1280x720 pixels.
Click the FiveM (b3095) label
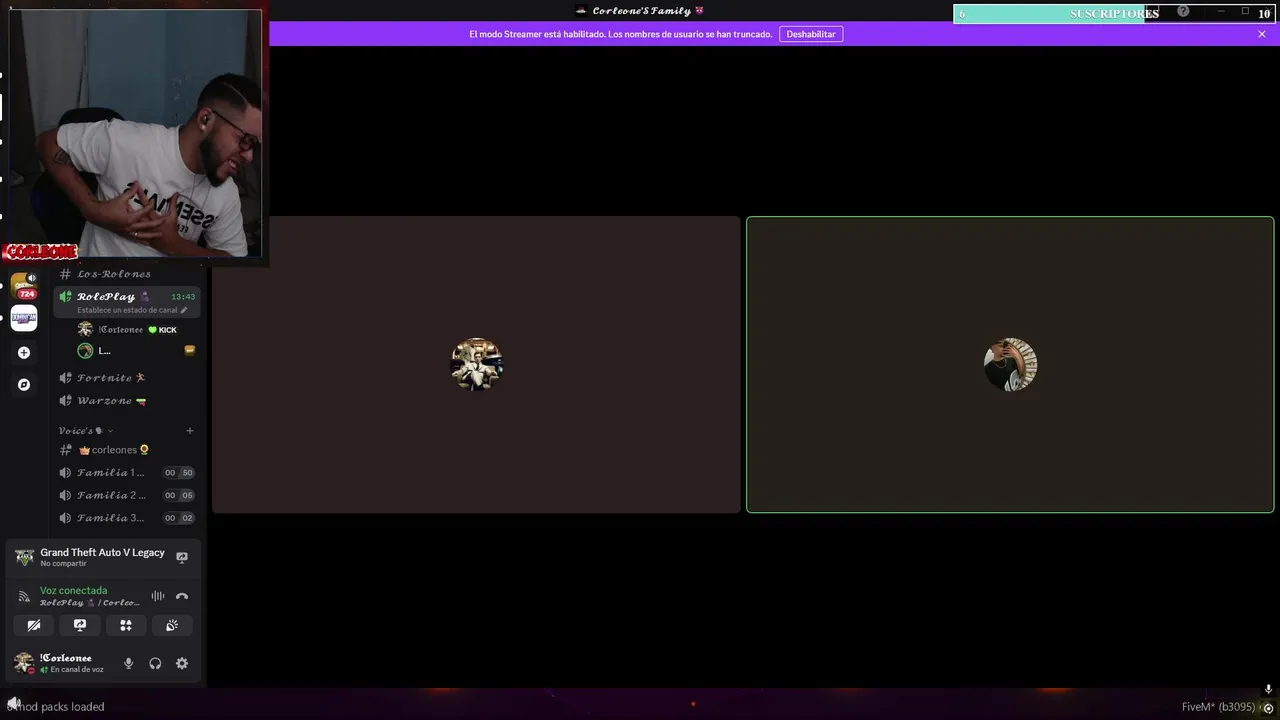tap(1218, 707)
